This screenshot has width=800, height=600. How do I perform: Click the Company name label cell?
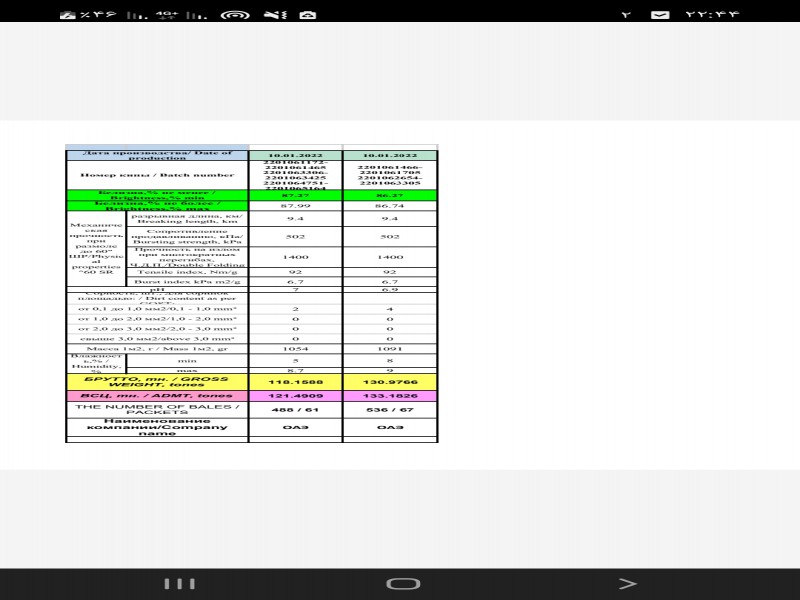[157, 427]
